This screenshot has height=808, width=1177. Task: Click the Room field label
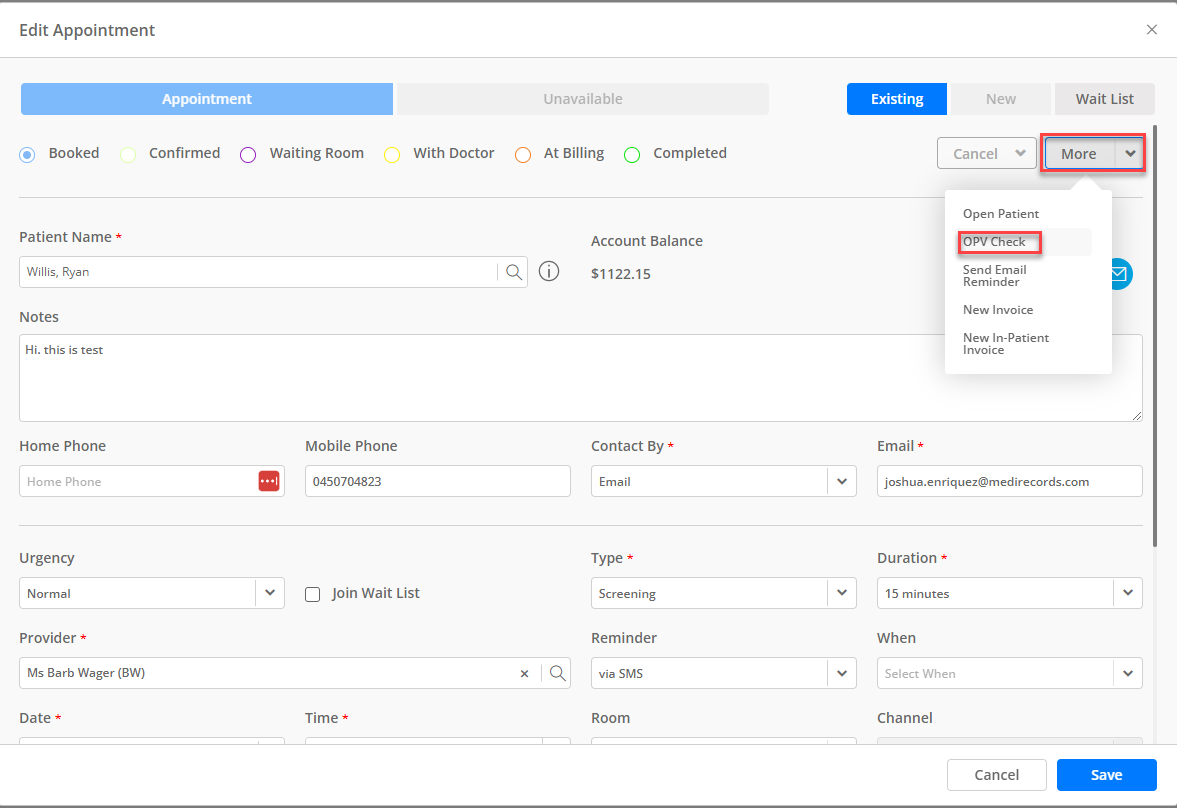pos(610,718)
